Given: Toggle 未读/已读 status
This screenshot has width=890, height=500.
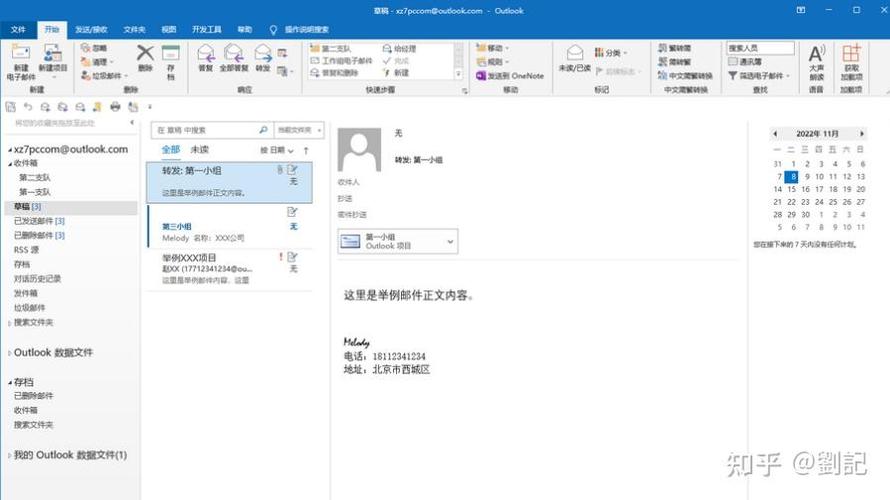Looking at the screenshot, I should (x=574, y=58).
